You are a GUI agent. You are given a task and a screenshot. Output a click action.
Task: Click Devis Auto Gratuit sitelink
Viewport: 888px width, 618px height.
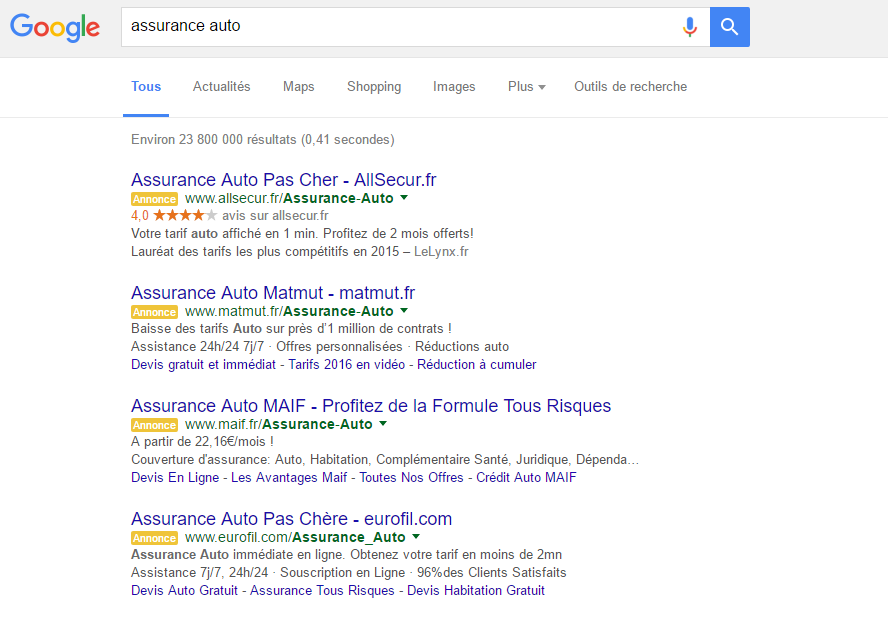click(185, 590)
